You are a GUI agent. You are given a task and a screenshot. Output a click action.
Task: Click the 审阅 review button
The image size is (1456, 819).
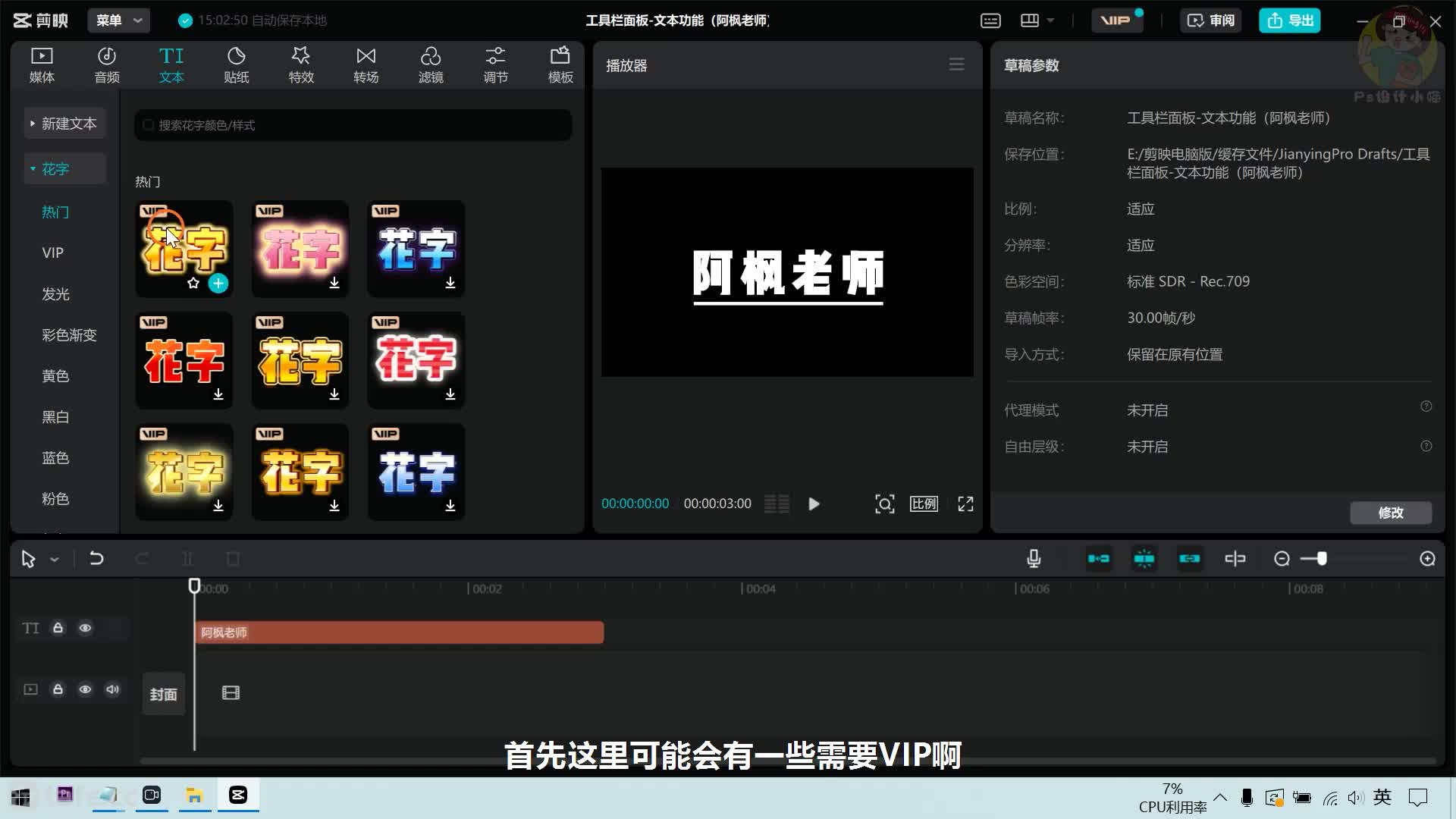tap(1210, 20)
